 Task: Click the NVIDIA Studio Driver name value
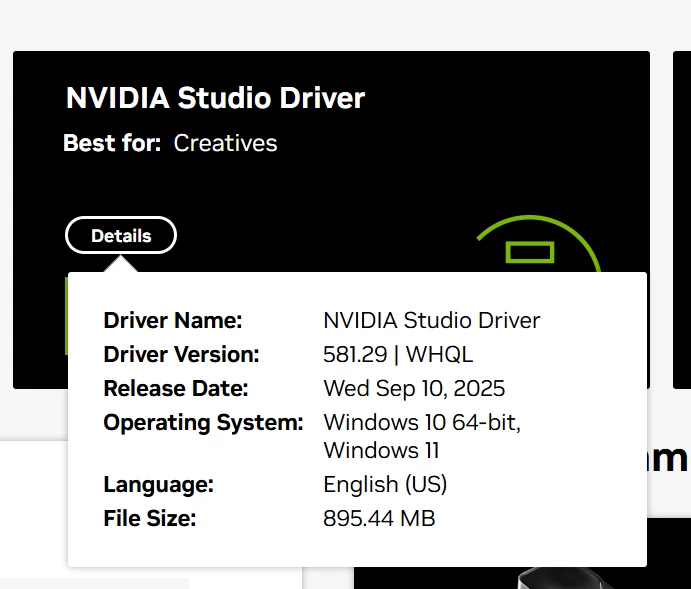[x=431, y=320]
